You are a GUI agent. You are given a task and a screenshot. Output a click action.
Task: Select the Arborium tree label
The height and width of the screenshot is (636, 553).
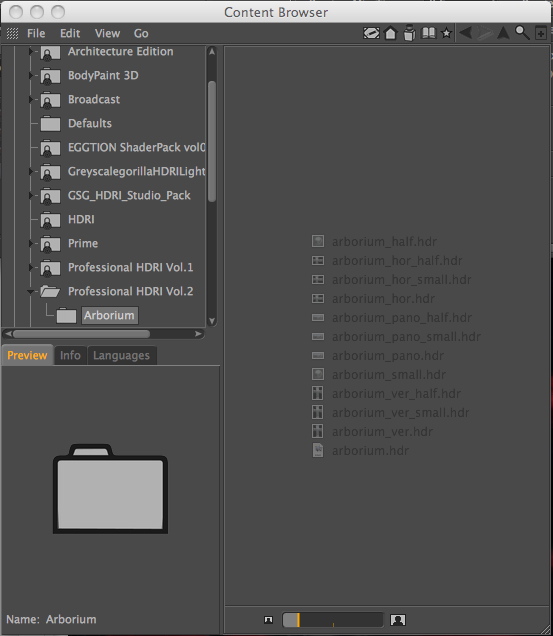(x=110, y=315)
